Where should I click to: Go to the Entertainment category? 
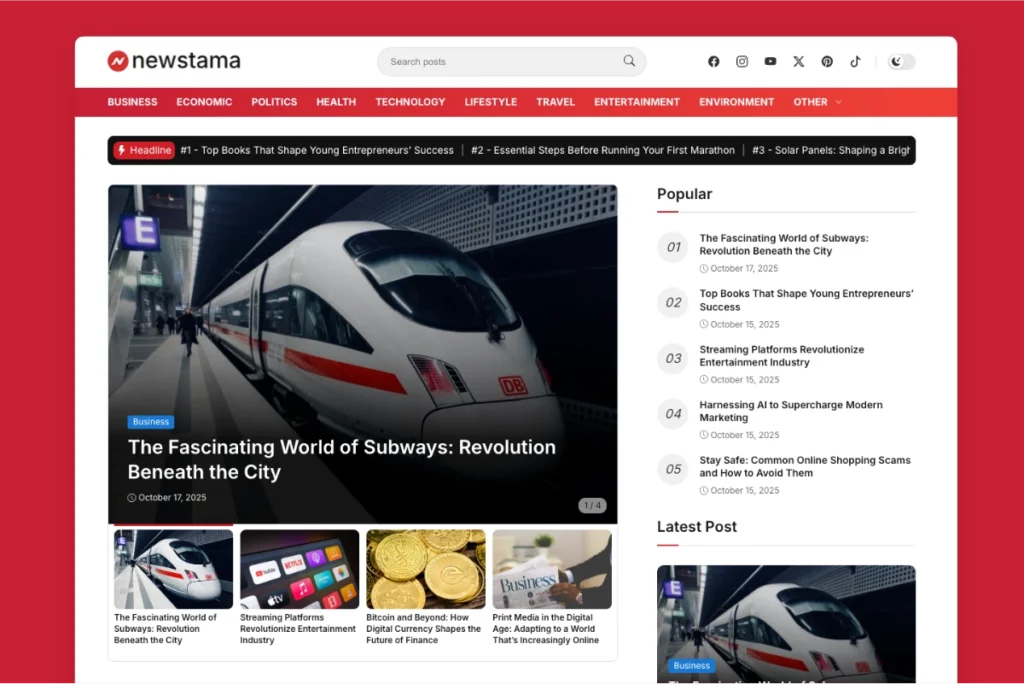pyautogui.click(x=636, y=102)
